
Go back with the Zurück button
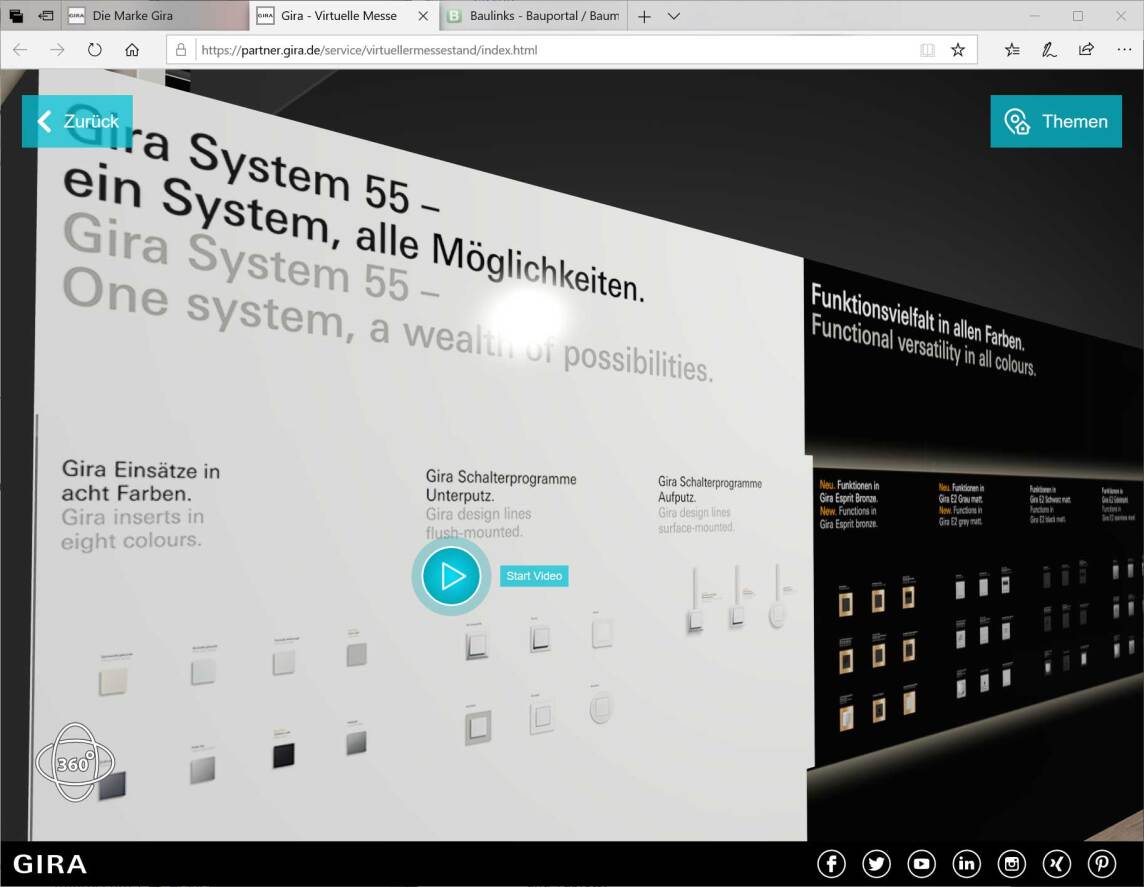pos(77,121)
